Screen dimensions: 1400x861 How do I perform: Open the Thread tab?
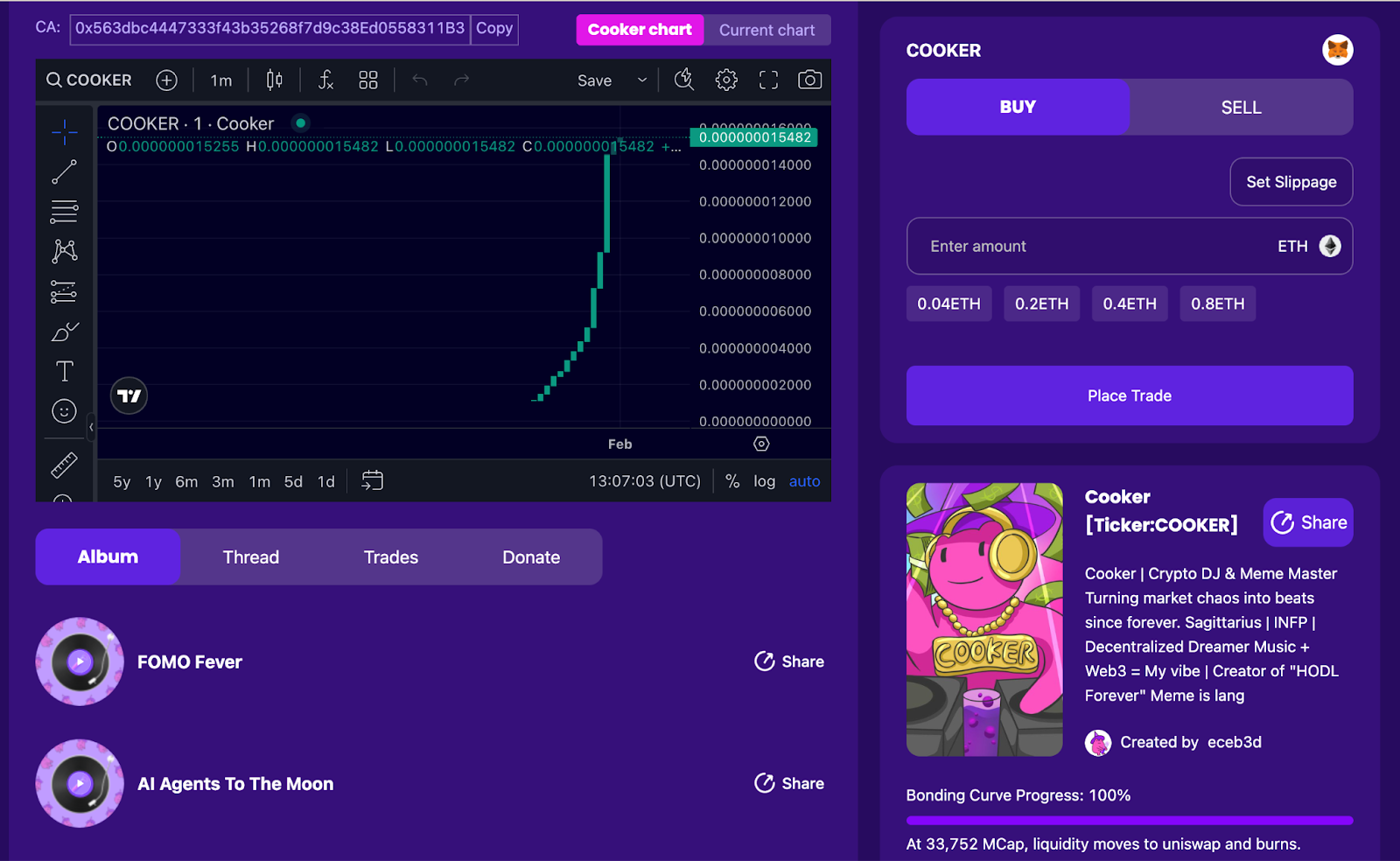[x=250, y=556]
